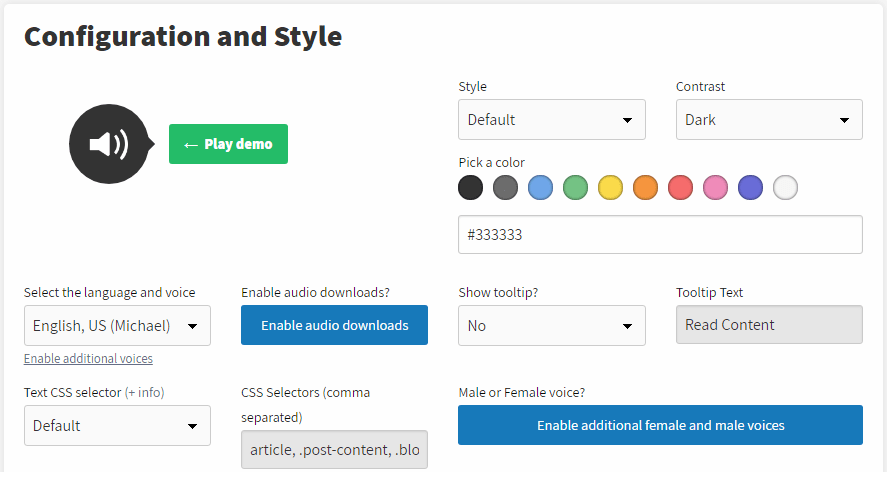The image size is (887, 482).
Task: Follow the Enable additional voices link
Action: tap(88, 359)
